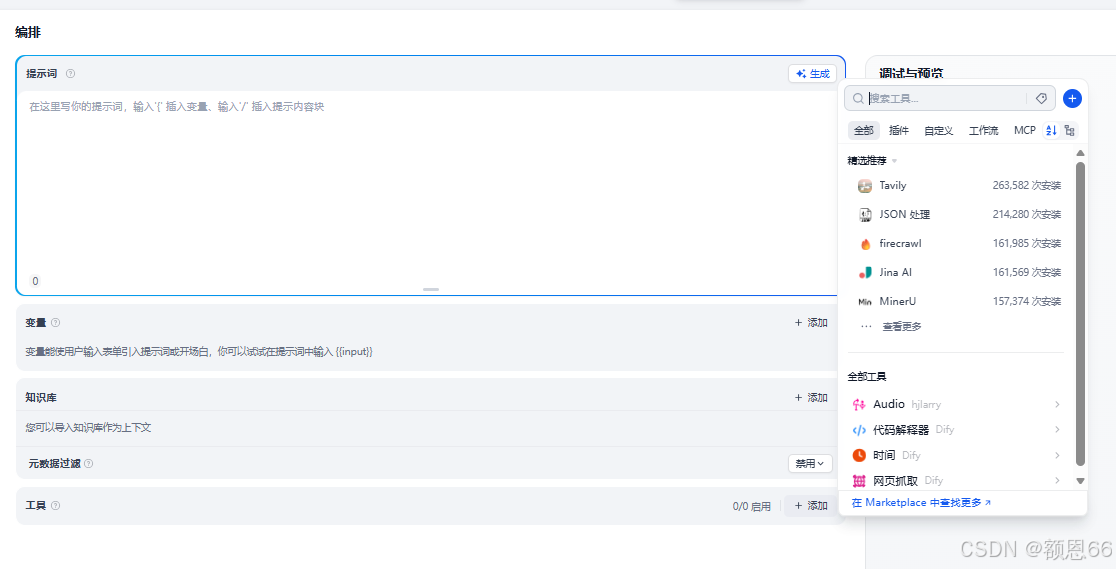Click the tool list scrollbar up arrow
The width and height of the screenshot is (1116, 569).
coord(1080,153)
